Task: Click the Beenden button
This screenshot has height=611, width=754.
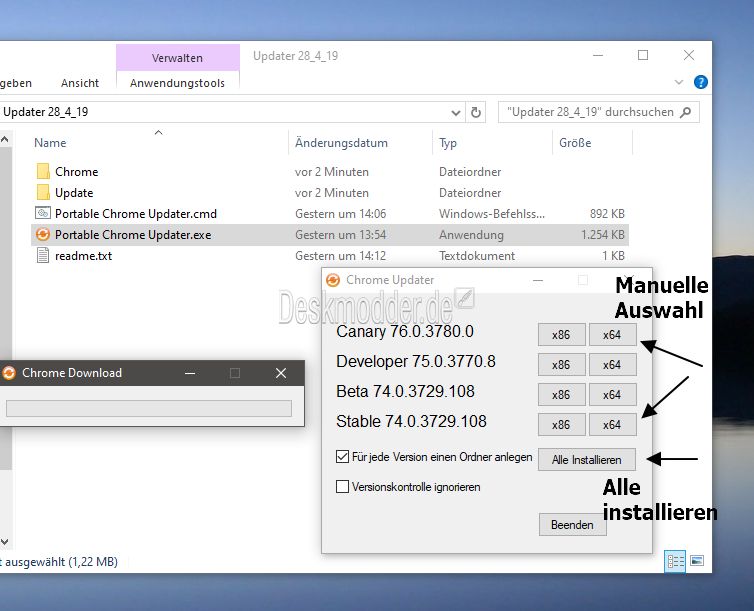Action: click(x=572, y=524)
